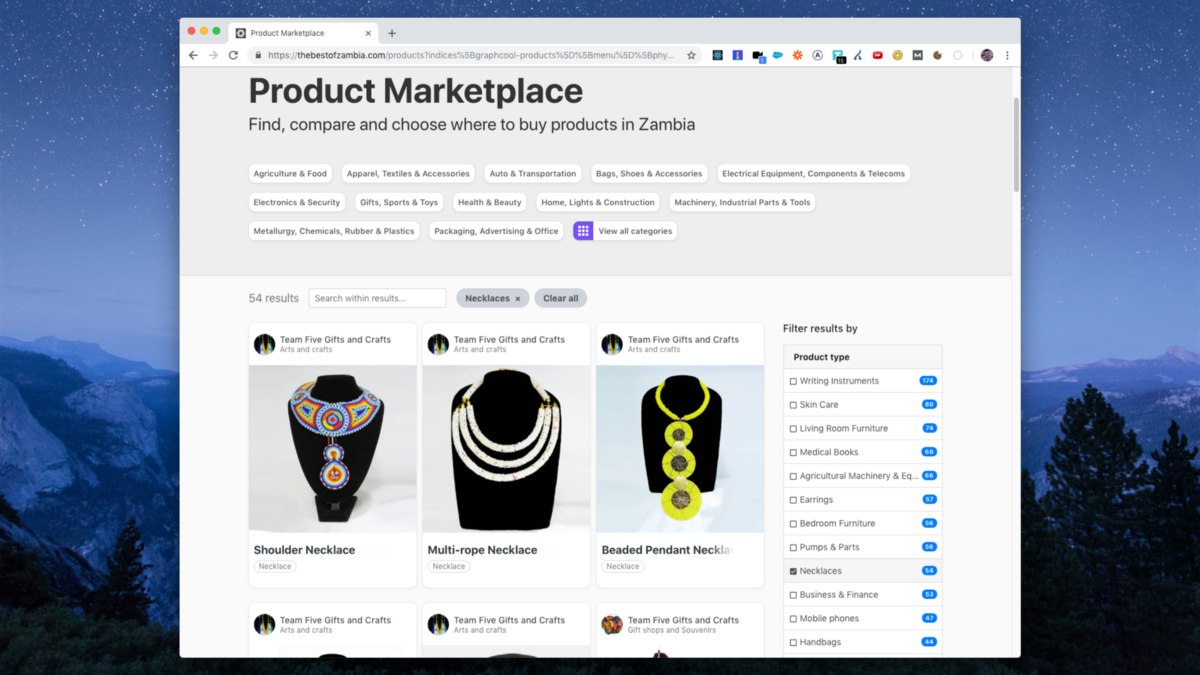Open Chrome user profile avatar
Screen dimensions: 1200x675
[987, 56]
